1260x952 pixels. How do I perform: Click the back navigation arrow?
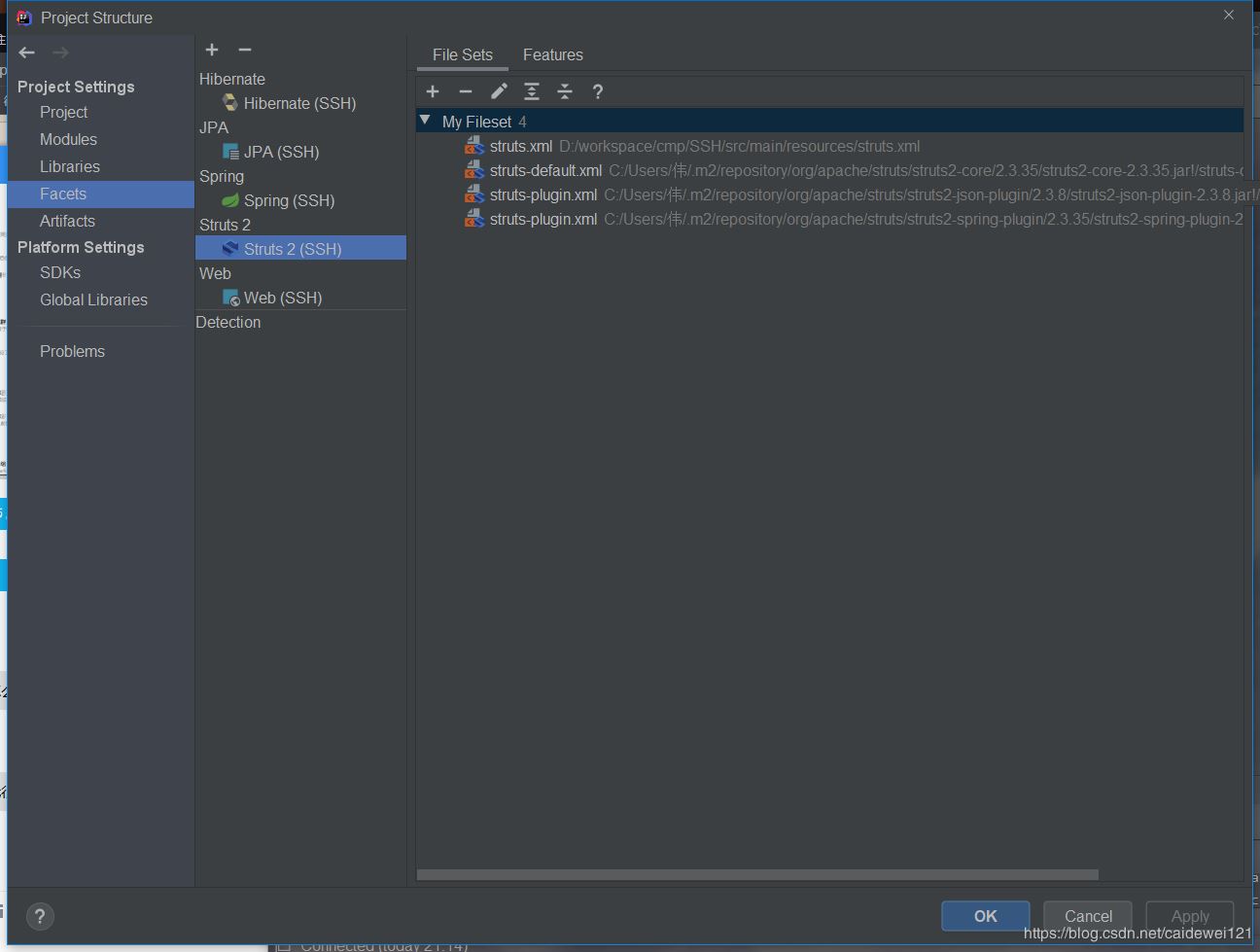pos(26,53)
